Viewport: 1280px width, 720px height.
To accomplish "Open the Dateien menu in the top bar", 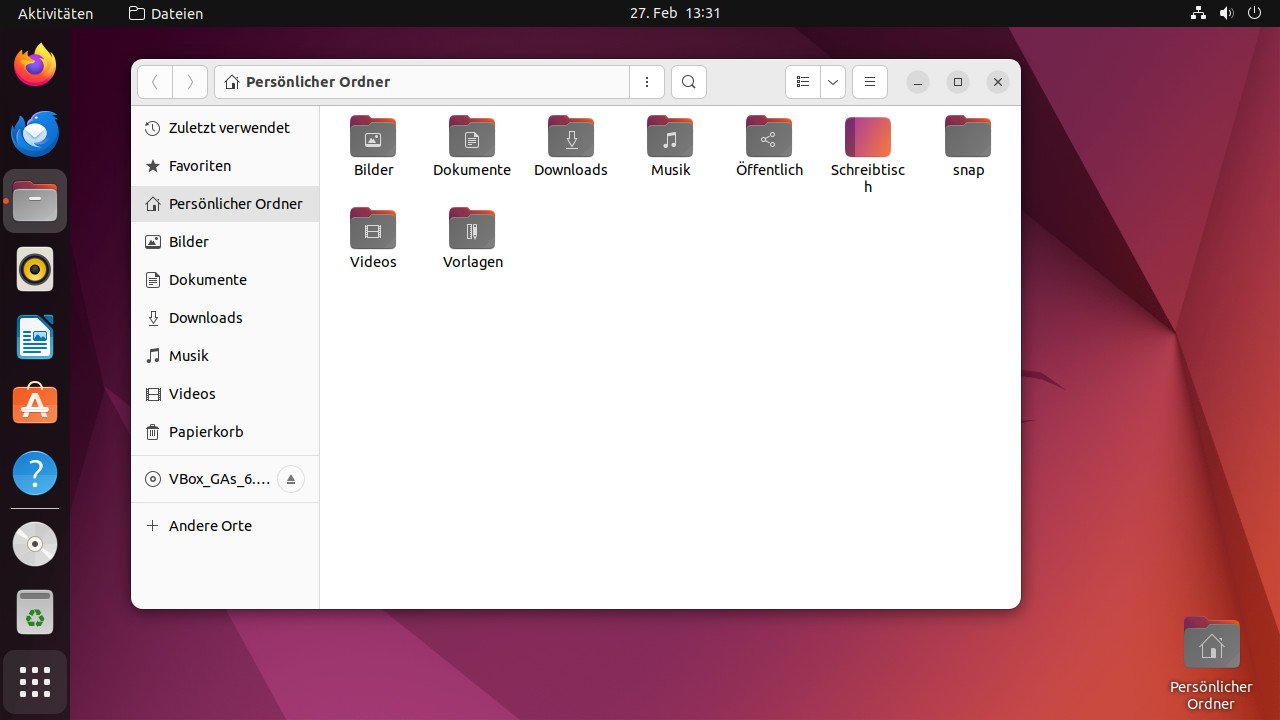I will pyautogui.click(x=165, y=13).
